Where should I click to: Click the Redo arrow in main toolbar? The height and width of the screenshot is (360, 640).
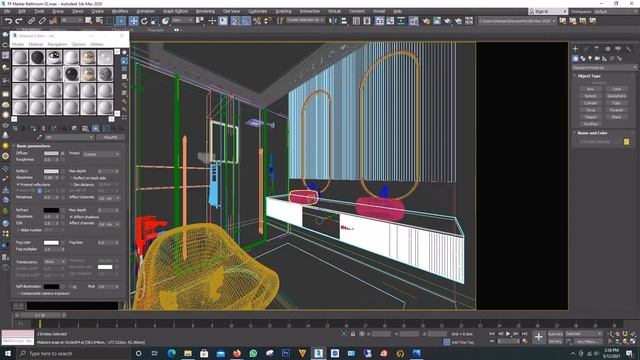(18, 21)
